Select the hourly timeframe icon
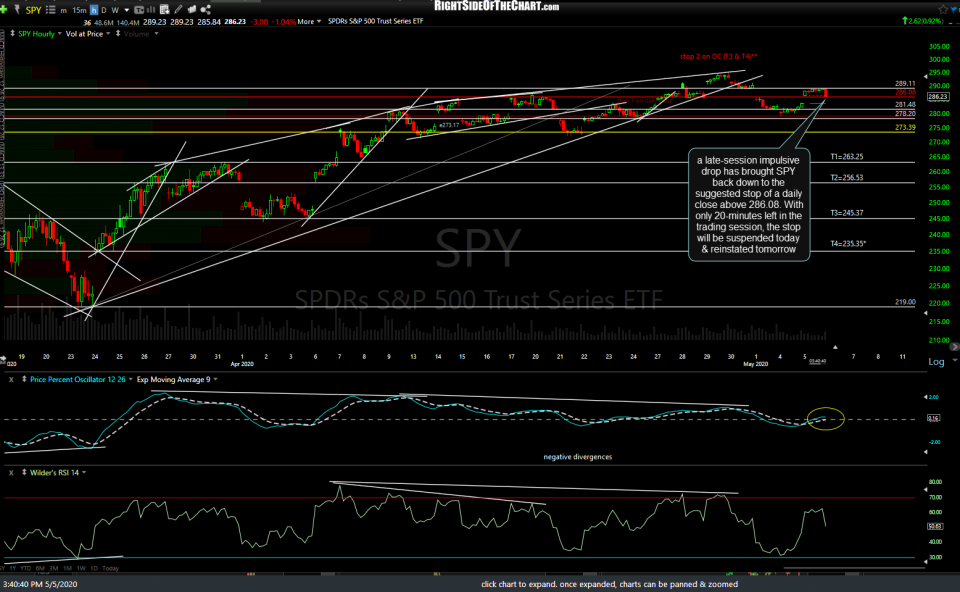 point(93,10)
